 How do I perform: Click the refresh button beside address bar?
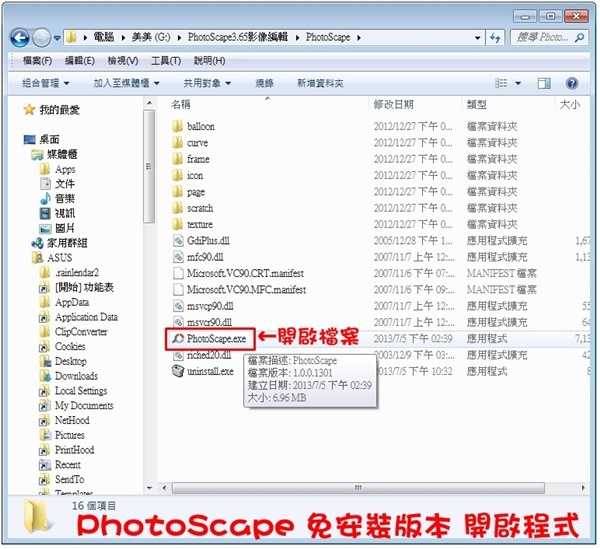(495, 38)
